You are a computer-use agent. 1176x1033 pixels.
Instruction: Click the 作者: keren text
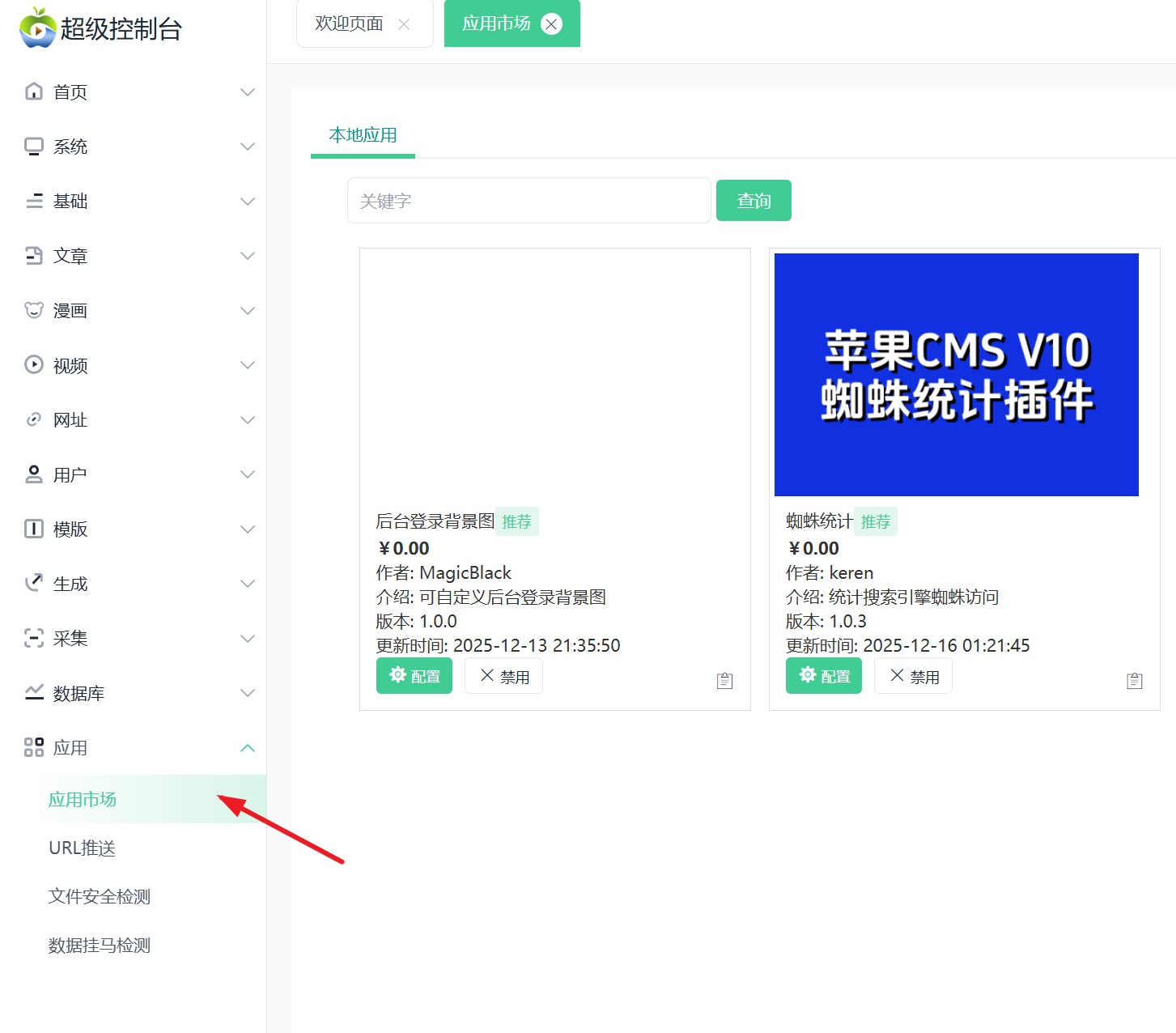830,573
